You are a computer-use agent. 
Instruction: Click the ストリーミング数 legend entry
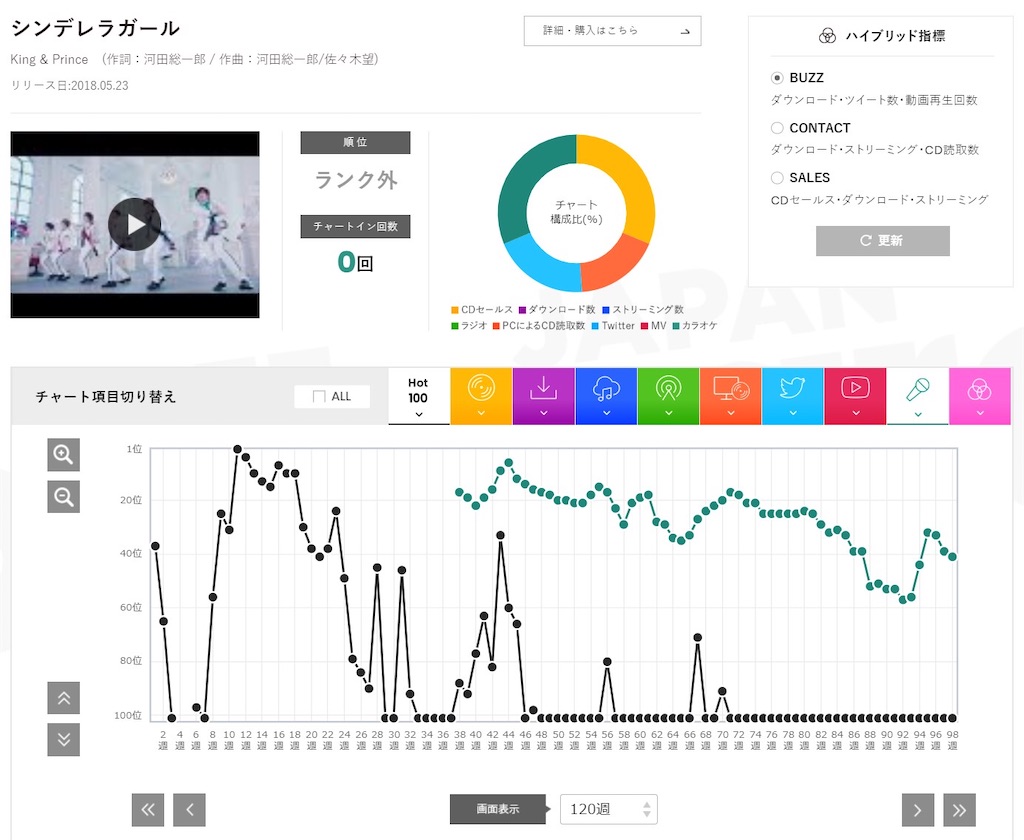[x=643, y=310]
